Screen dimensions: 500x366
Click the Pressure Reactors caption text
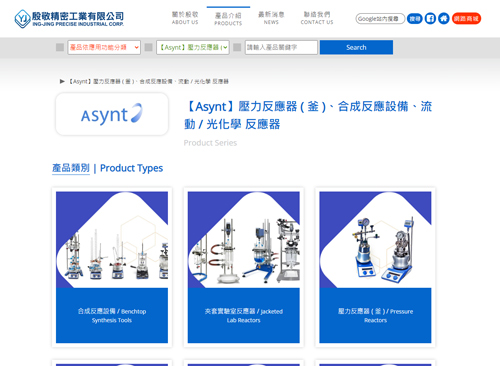tap(375, 316)
